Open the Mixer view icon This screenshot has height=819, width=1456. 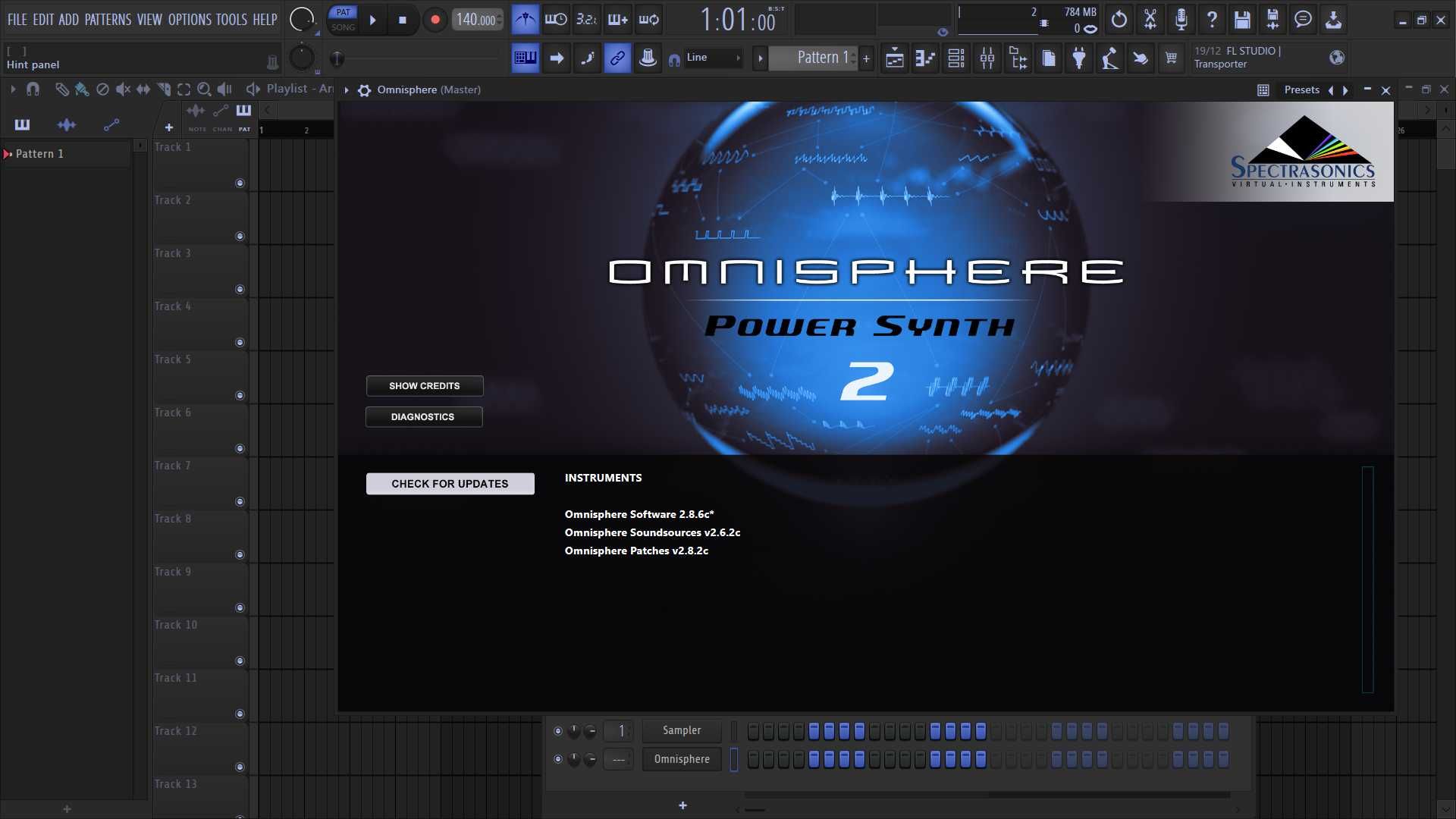tap(987, 58)
